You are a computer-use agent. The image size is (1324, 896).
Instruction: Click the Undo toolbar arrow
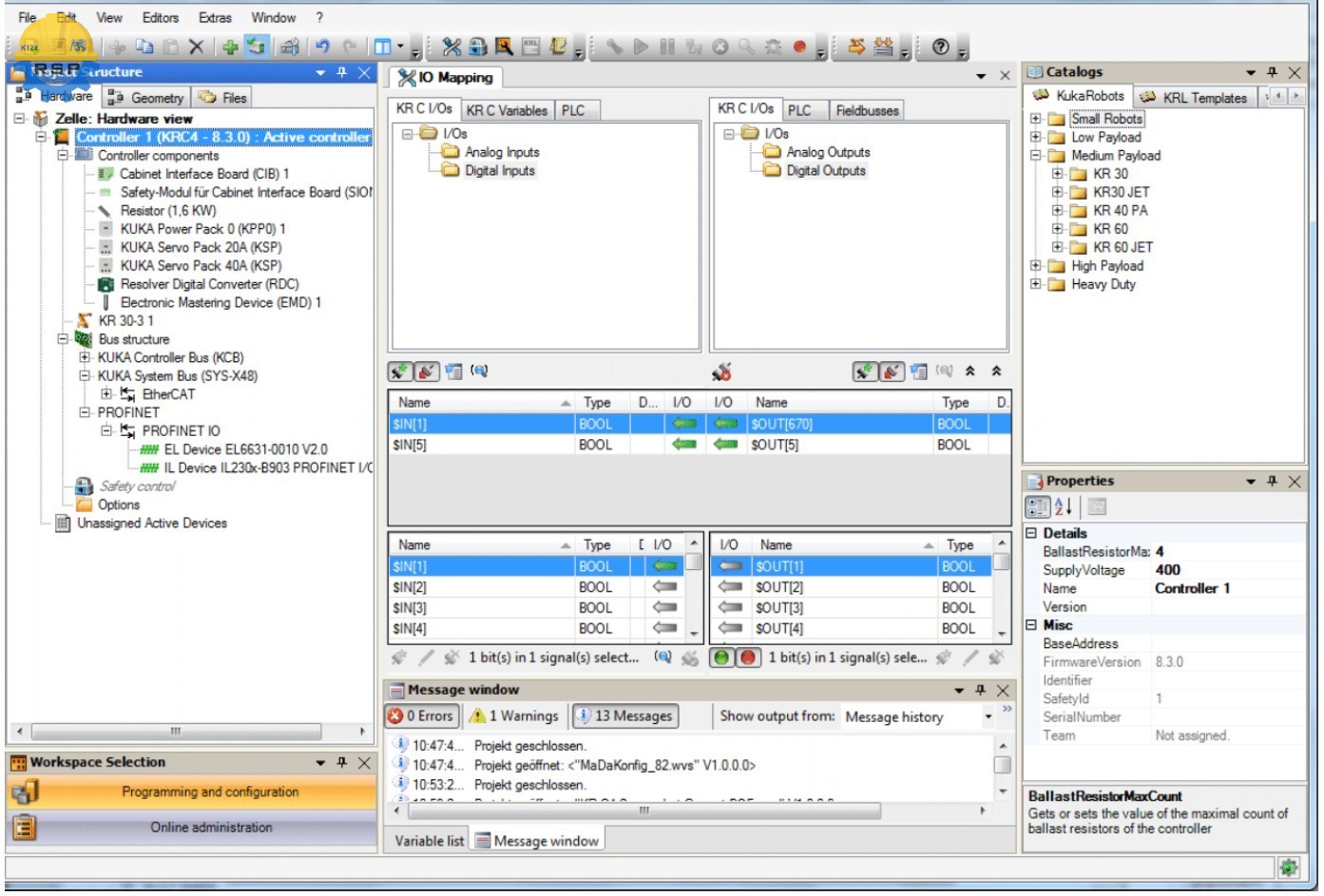(323, 47)
